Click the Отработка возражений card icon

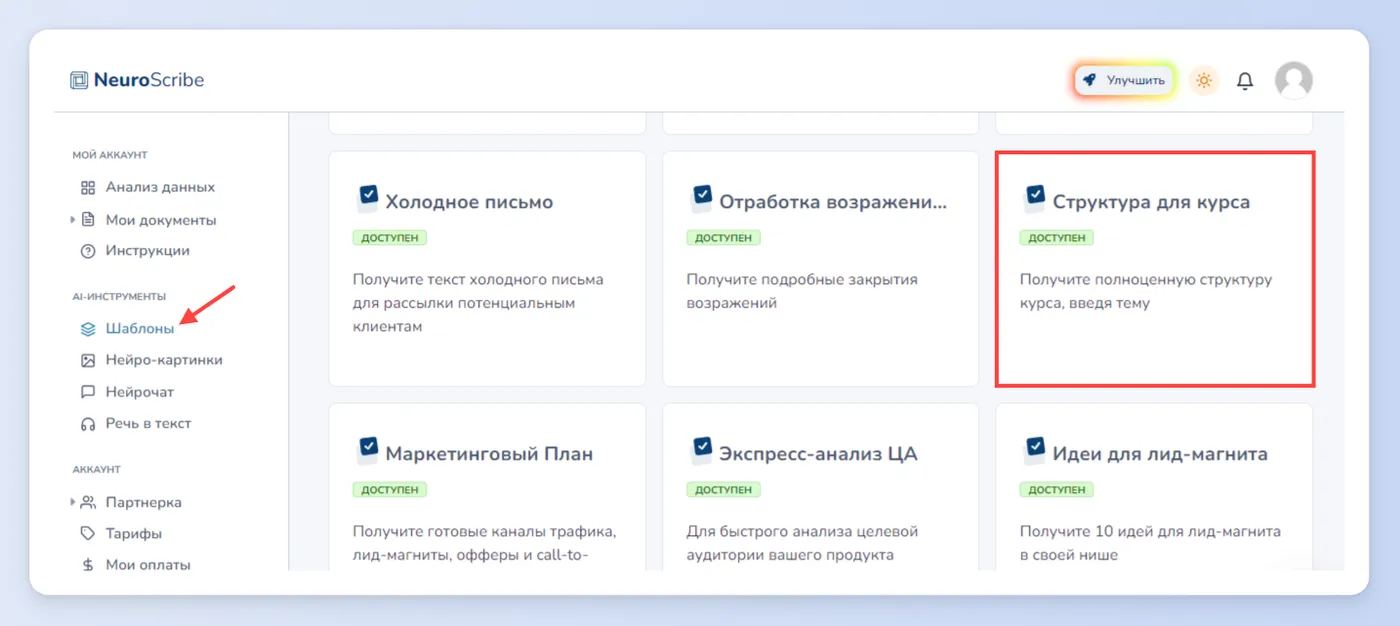pos(701,198)
